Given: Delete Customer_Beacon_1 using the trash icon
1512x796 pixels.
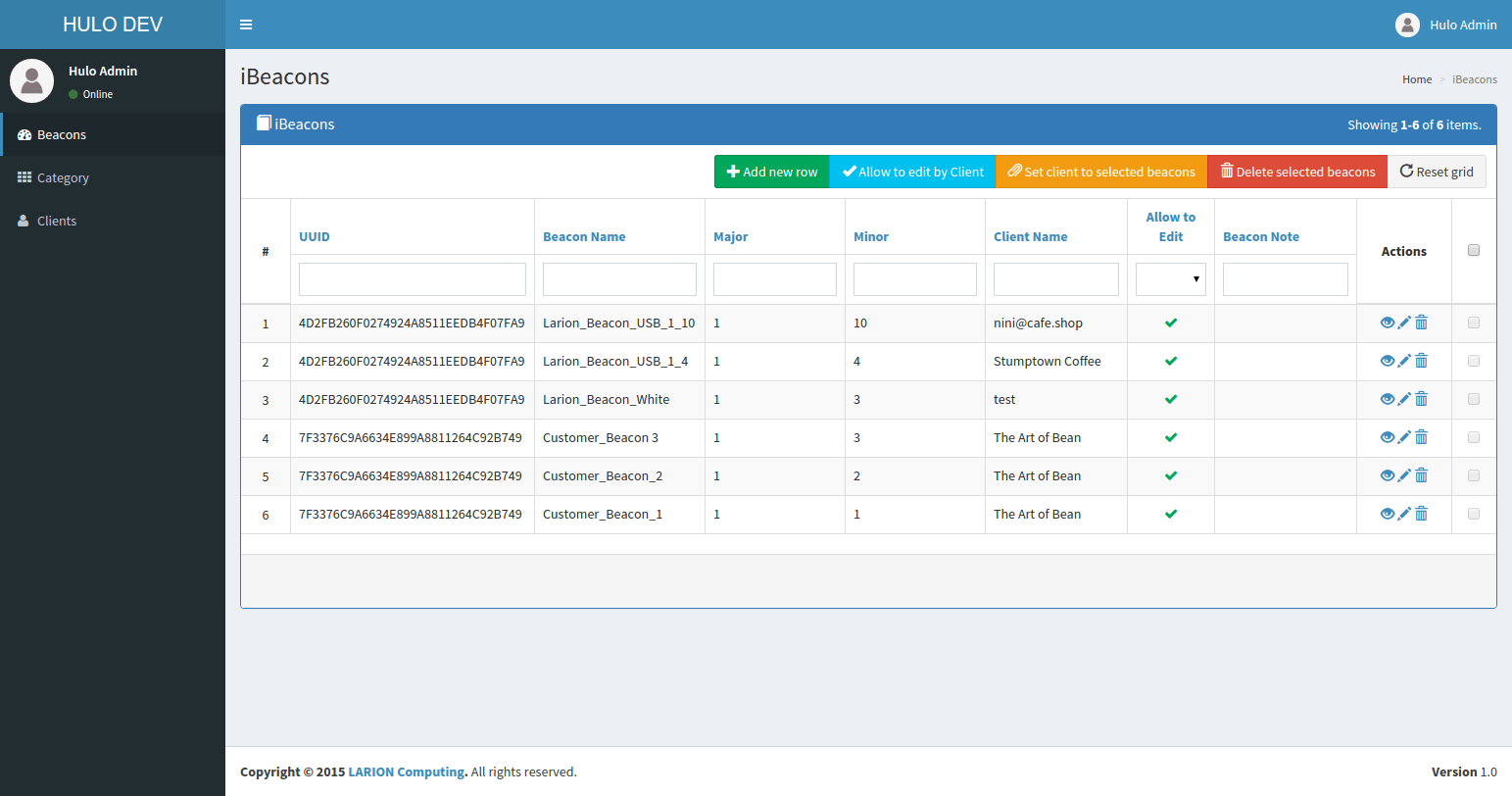Looking at the screenshot, I should click(x=1422, y=514).
